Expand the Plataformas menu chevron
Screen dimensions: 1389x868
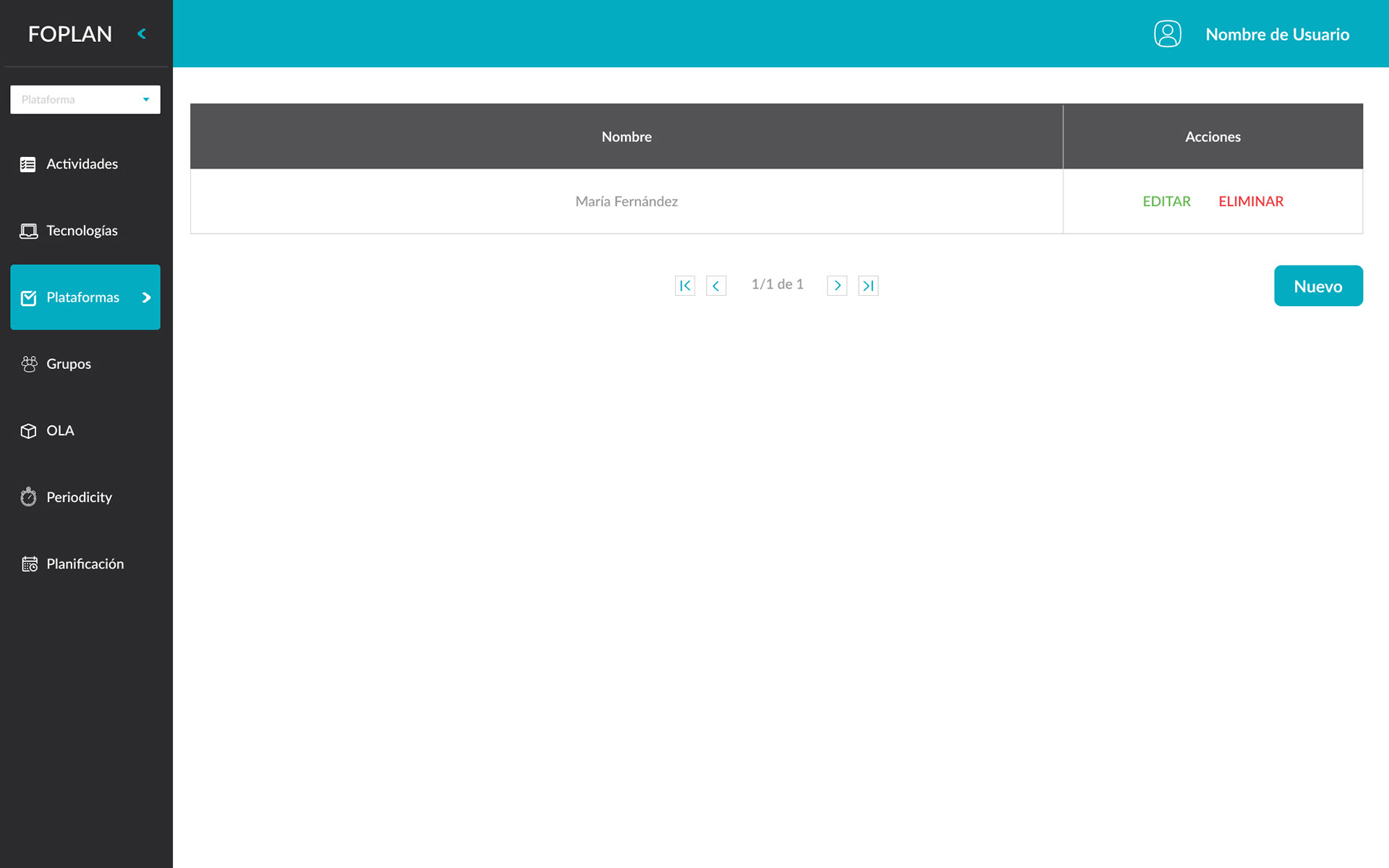pos(146,297)
